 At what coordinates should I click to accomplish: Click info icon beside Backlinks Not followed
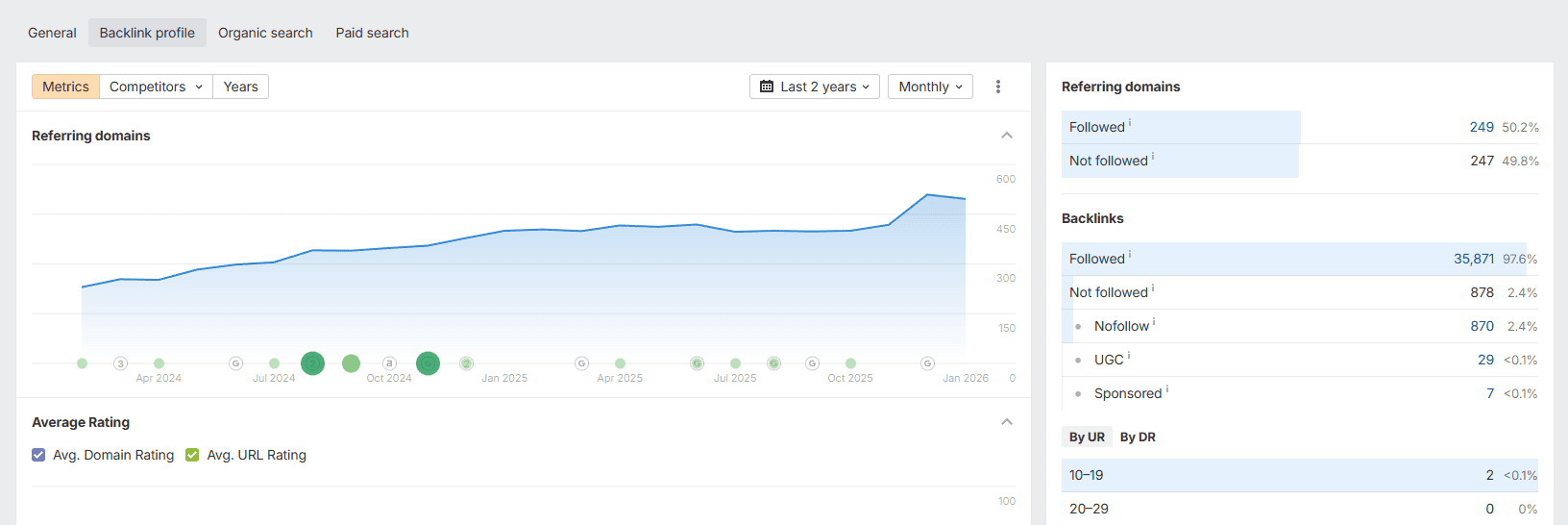coord(1153,287)
